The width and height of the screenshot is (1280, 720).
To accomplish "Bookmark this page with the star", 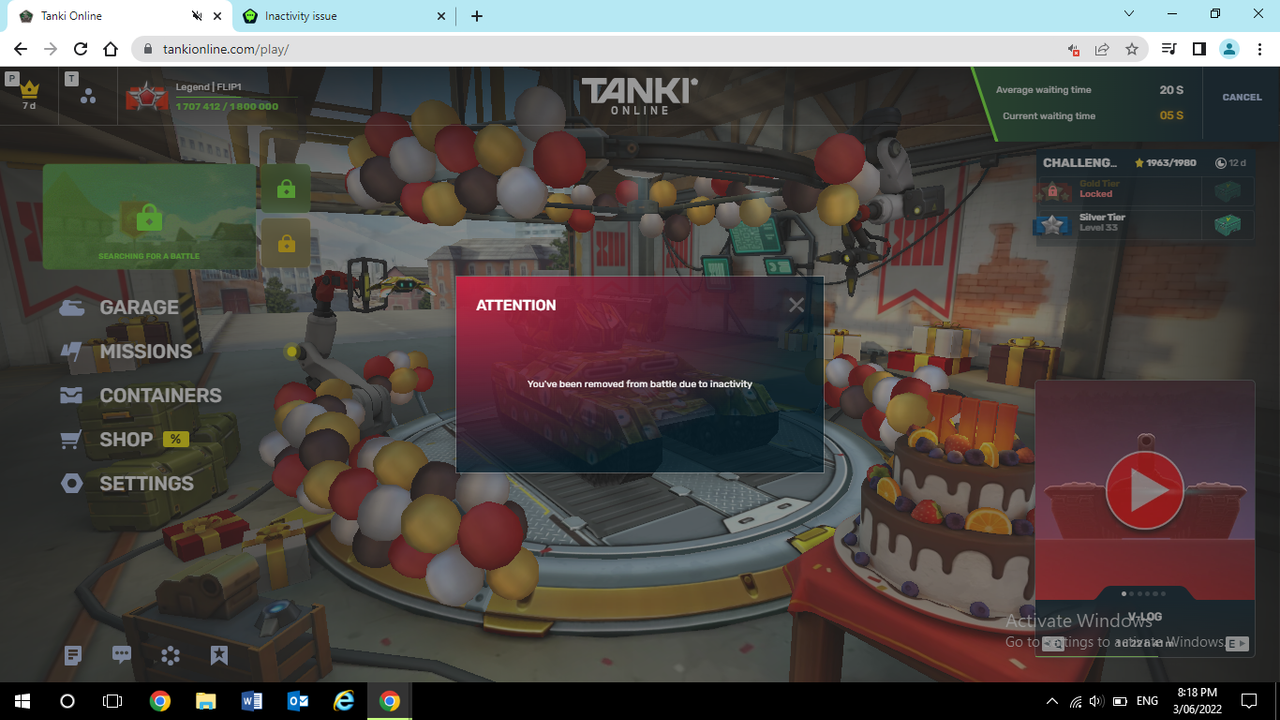I will pos(1132,49).
